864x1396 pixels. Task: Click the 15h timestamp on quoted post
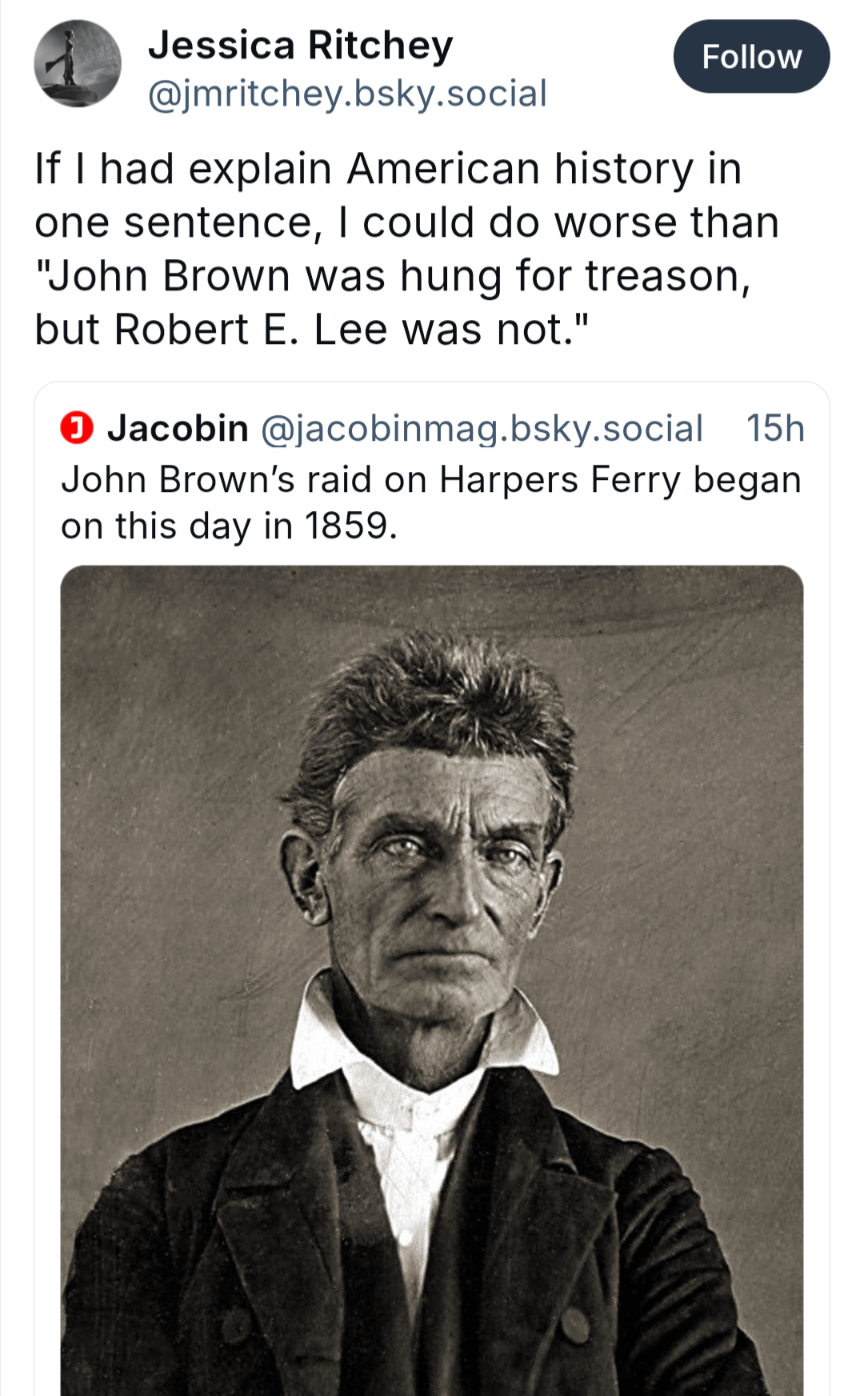775,429
